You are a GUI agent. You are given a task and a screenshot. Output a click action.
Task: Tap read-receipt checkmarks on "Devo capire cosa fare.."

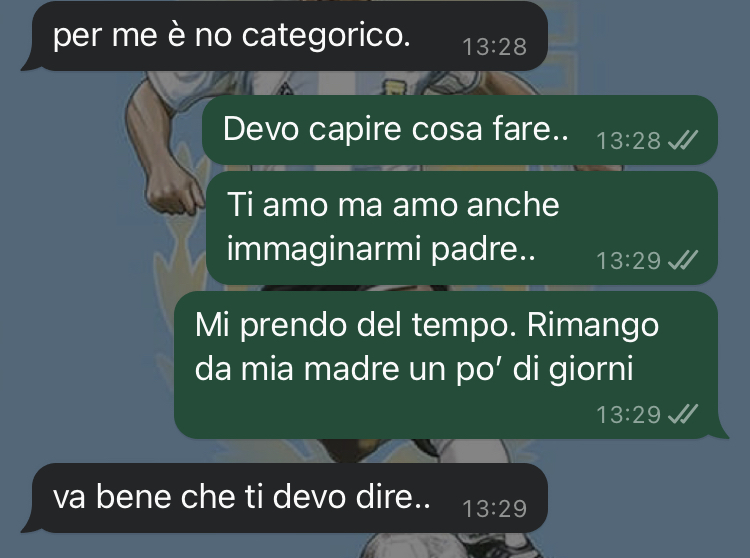(683, 140)
